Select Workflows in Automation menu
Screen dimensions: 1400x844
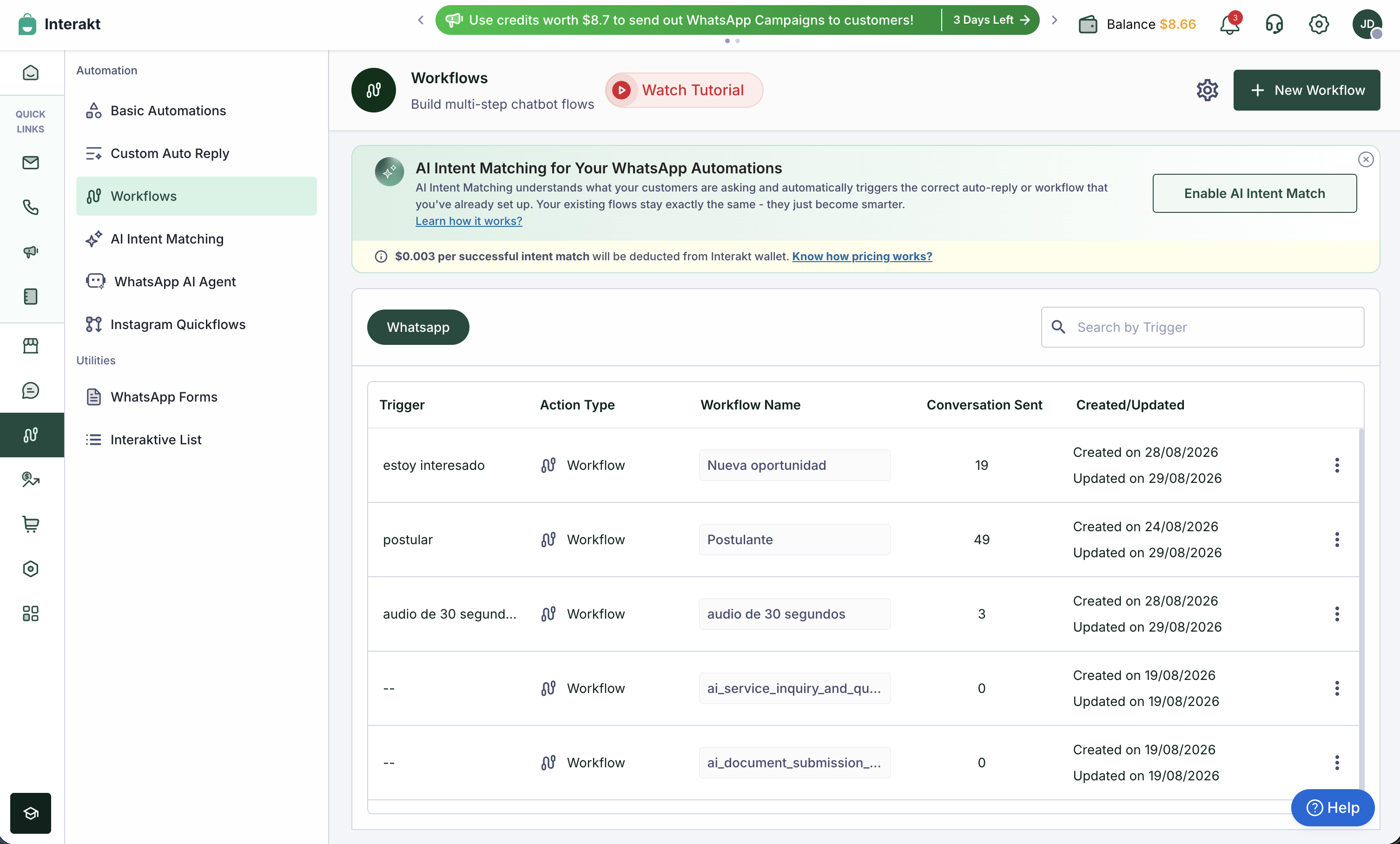[x=197, y=196]
